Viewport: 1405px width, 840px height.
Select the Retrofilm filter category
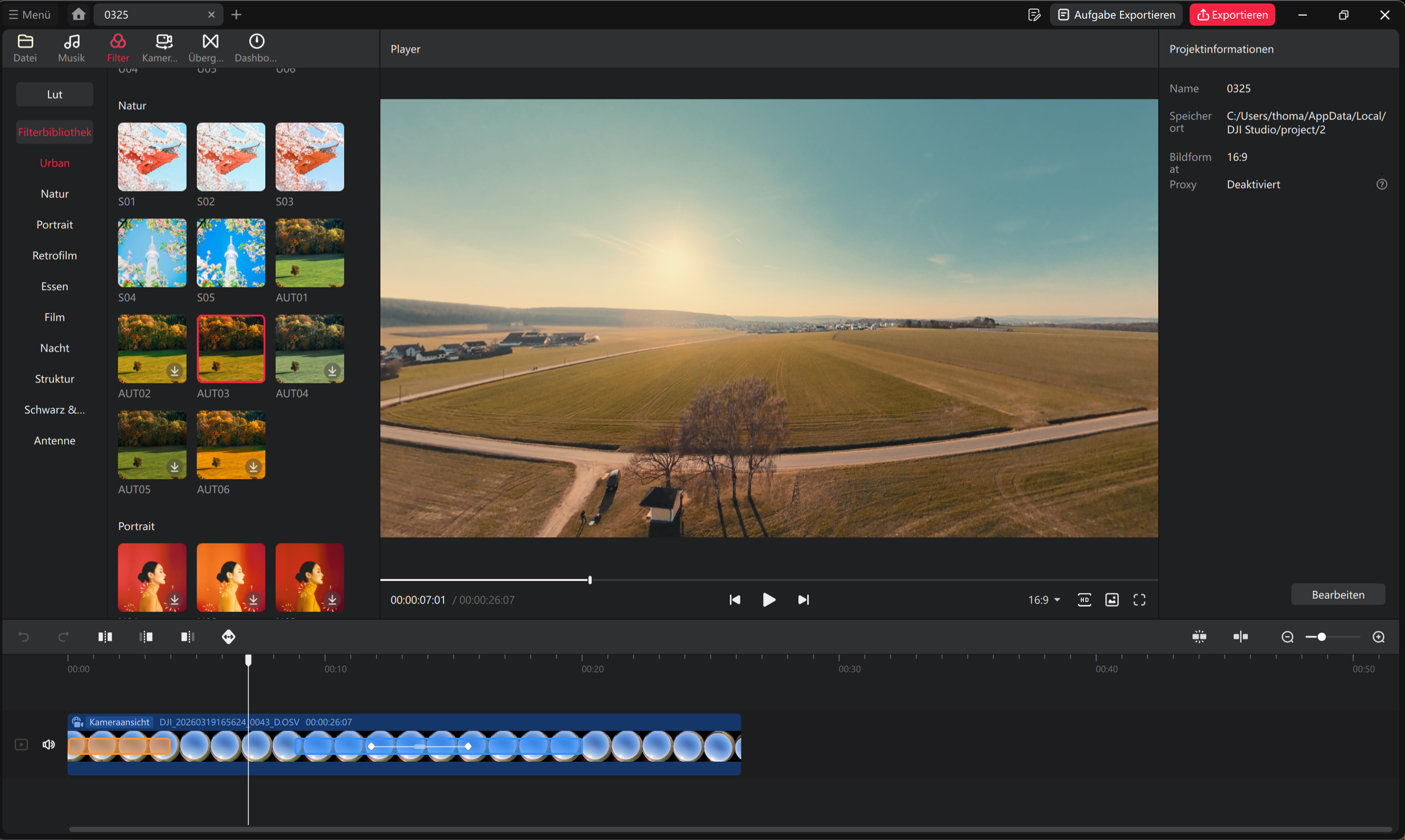54,256
